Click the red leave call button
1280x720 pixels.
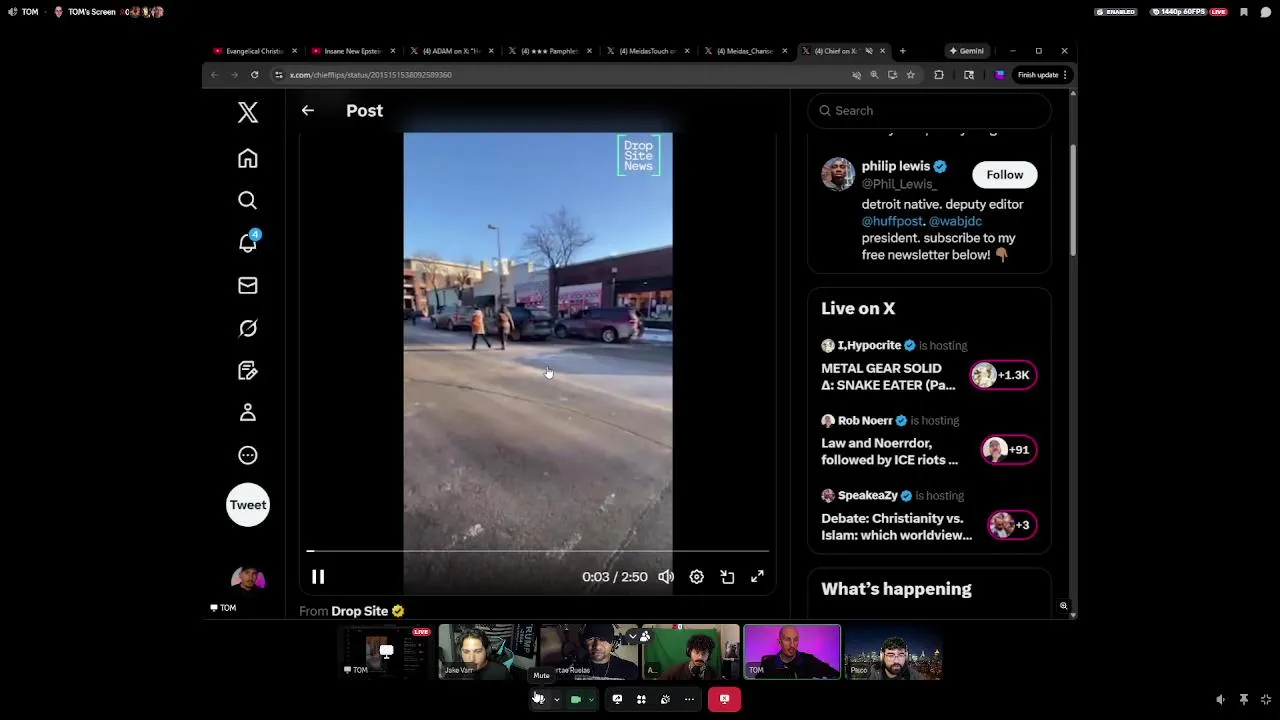(x=725, y=699)
